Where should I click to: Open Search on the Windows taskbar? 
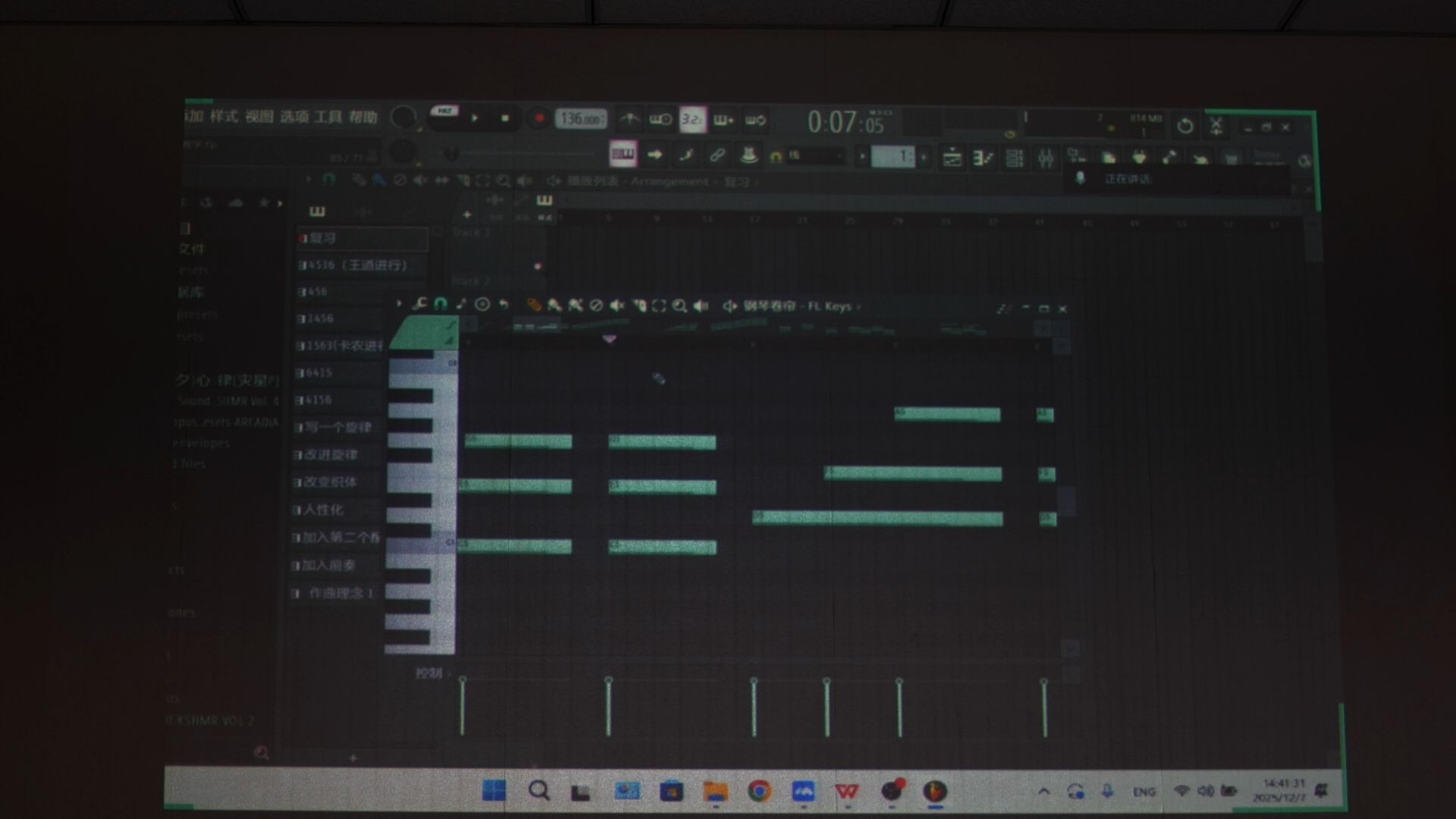[539, 791]
